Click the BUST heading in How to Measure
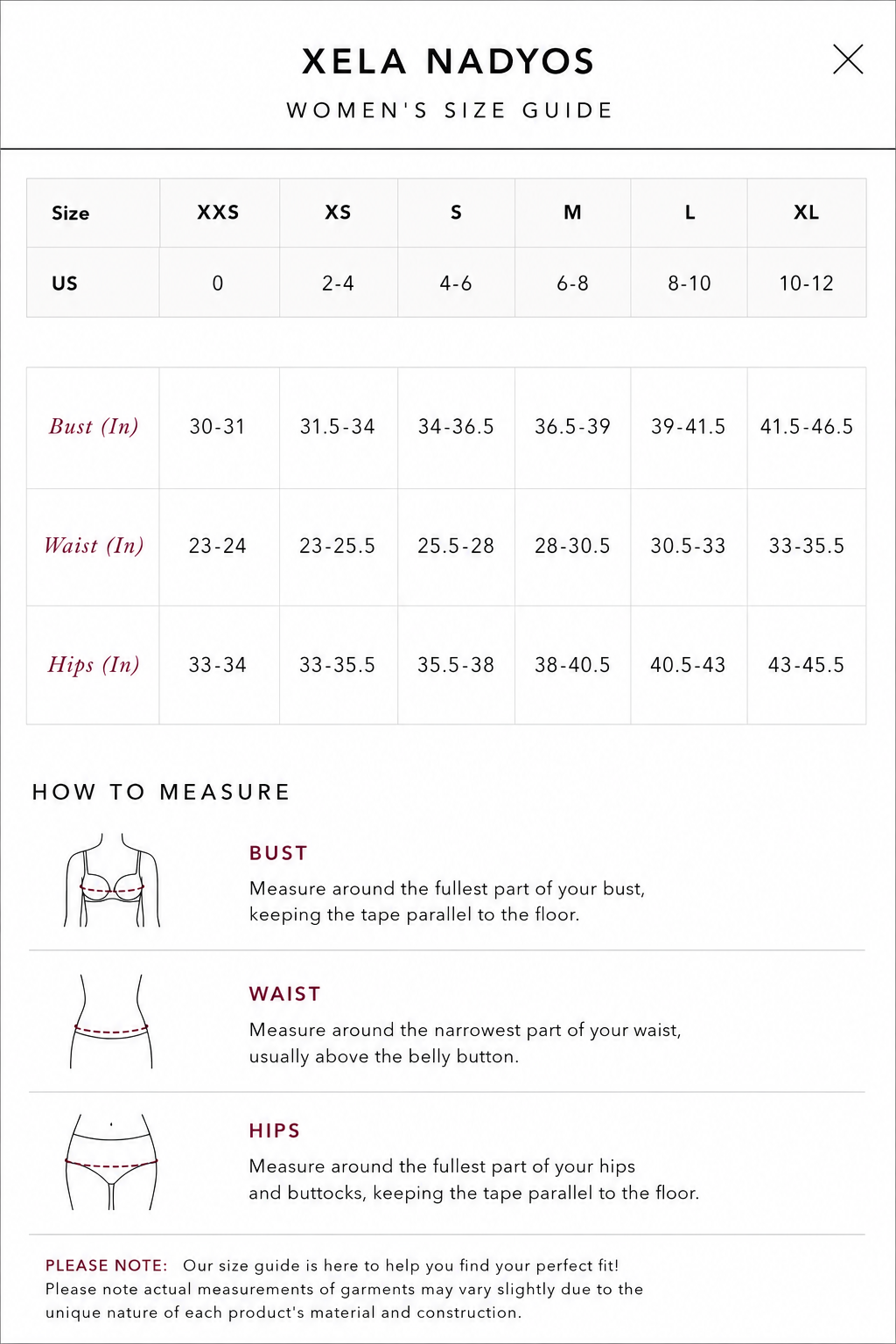This screenshot has height=1344, width=896. tap(278, 853)
